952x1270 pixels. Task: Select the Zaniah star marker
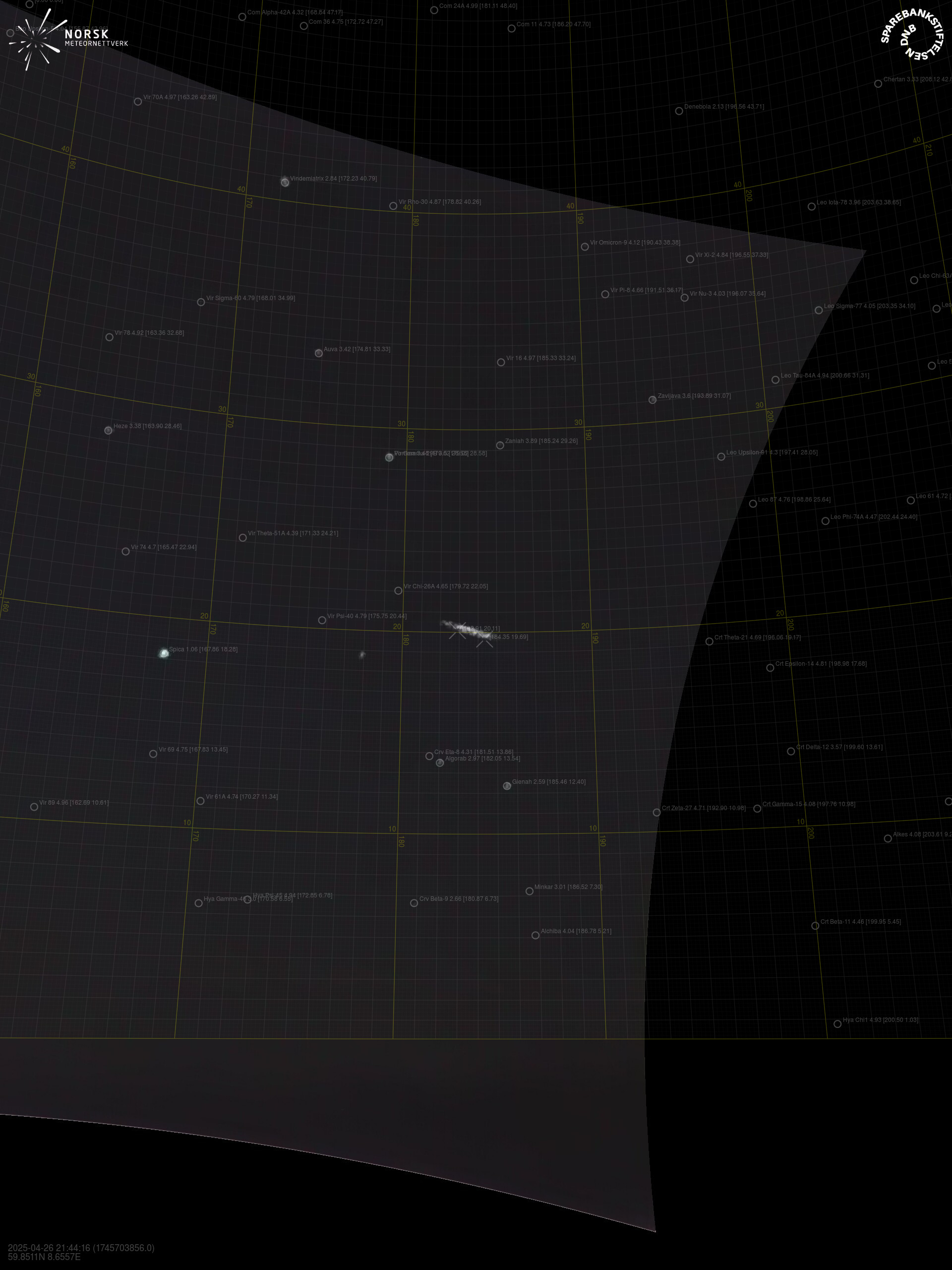tap(500, 445)
